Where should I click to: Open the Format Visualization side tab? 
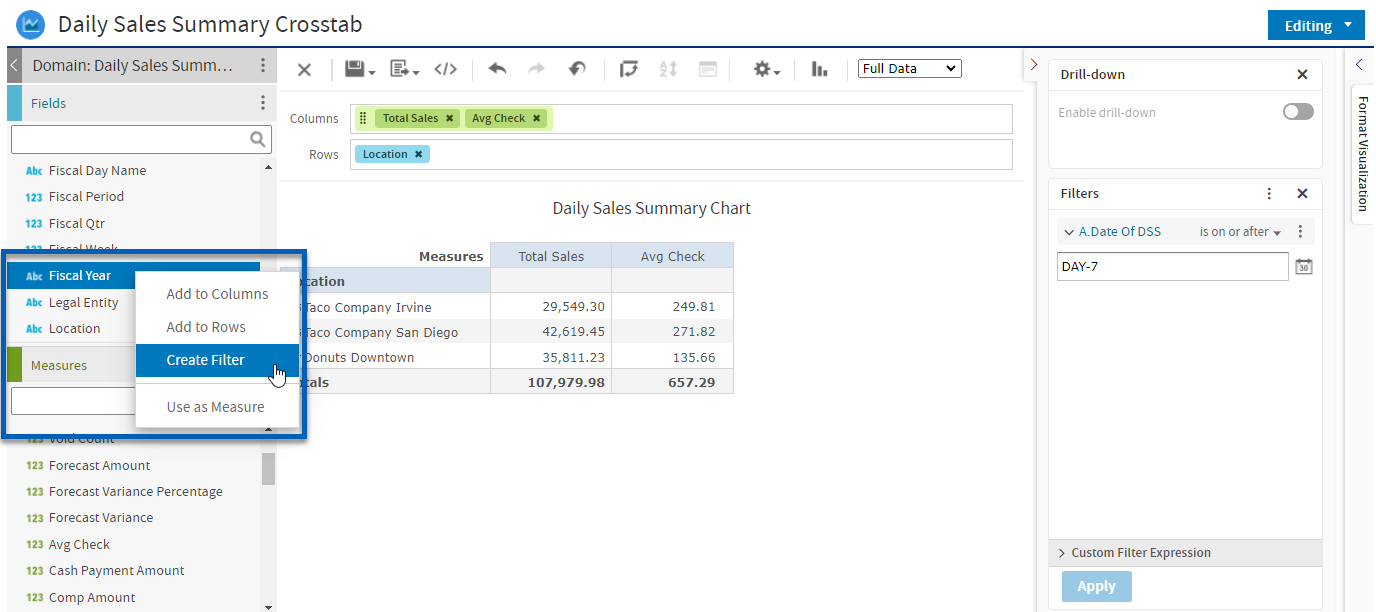click(1362, 154)
